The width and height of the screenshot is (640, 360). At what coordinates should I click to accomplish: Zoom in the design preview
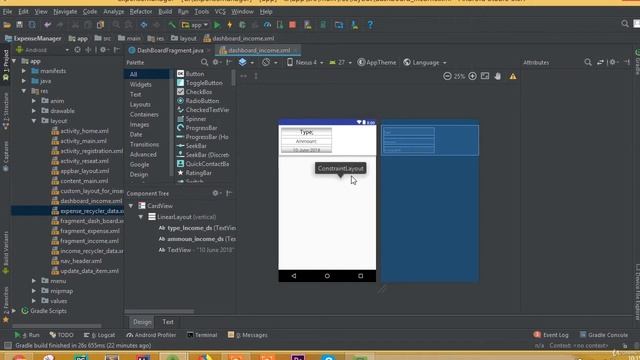point(472,76)
